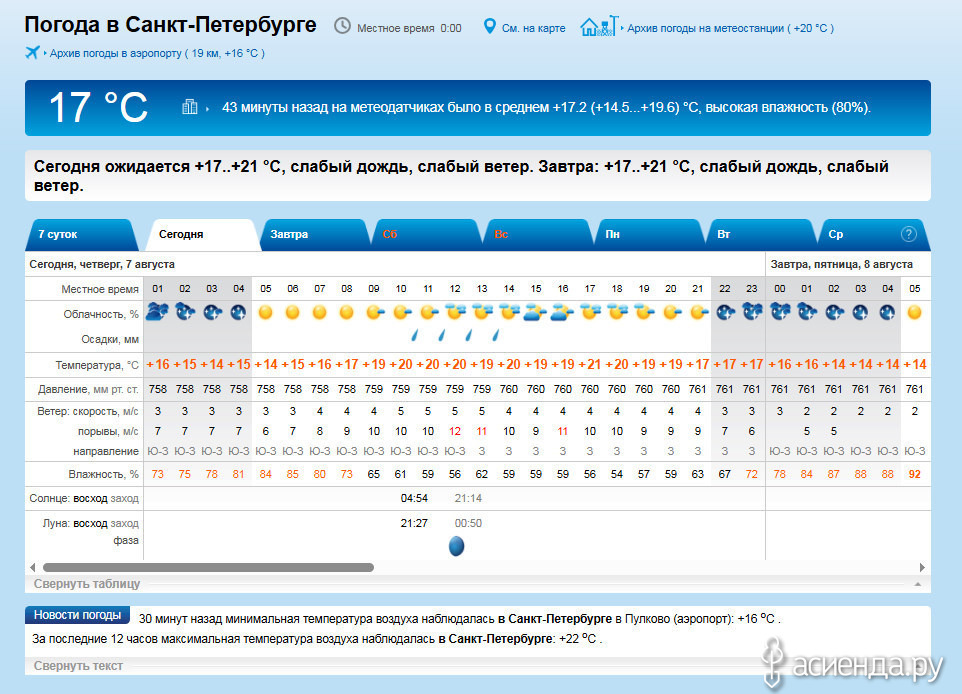Click the 'Завтра, пятница, 8 августа' heading

(x=842, y=264)
